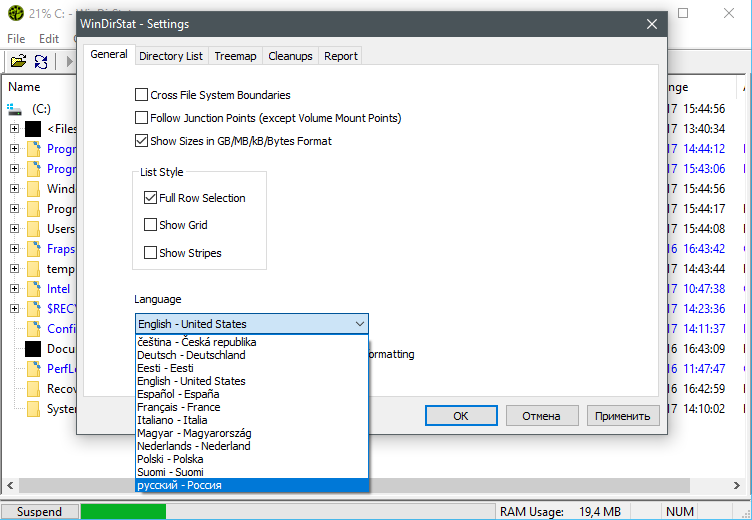
Task: Enable the Show Stripes checkbox
Action: [x=151, y=253]
